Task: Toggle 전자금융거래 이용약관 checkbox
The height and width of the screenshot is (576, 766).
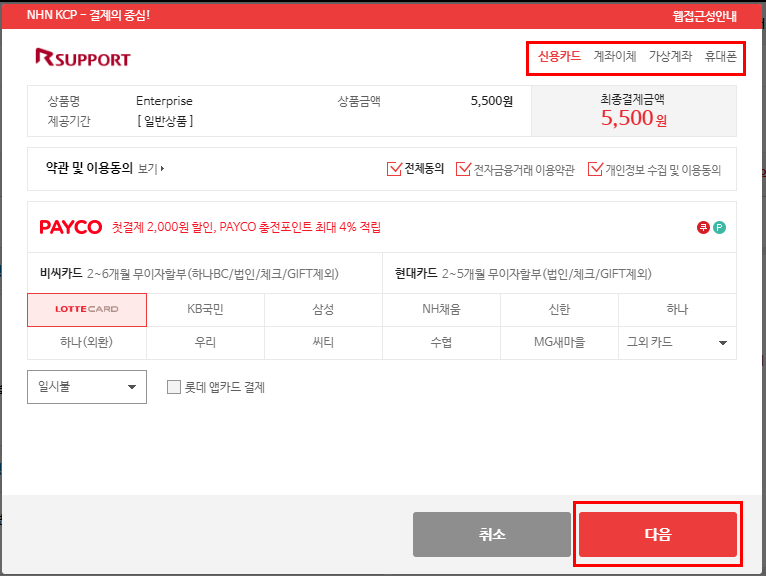Action: 463,169
